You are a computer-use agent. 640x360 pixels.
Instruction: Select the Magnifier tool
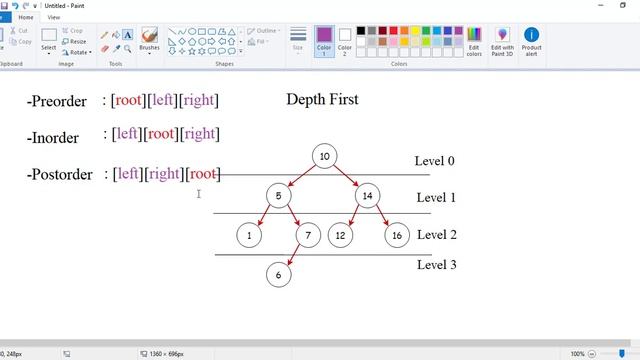pos(128,49)
